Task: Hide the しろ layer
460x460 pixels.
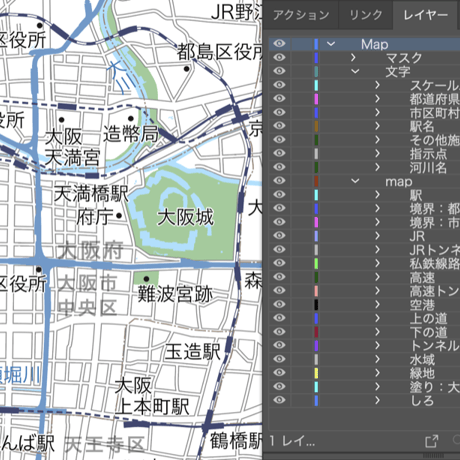Action: [279, 400]
